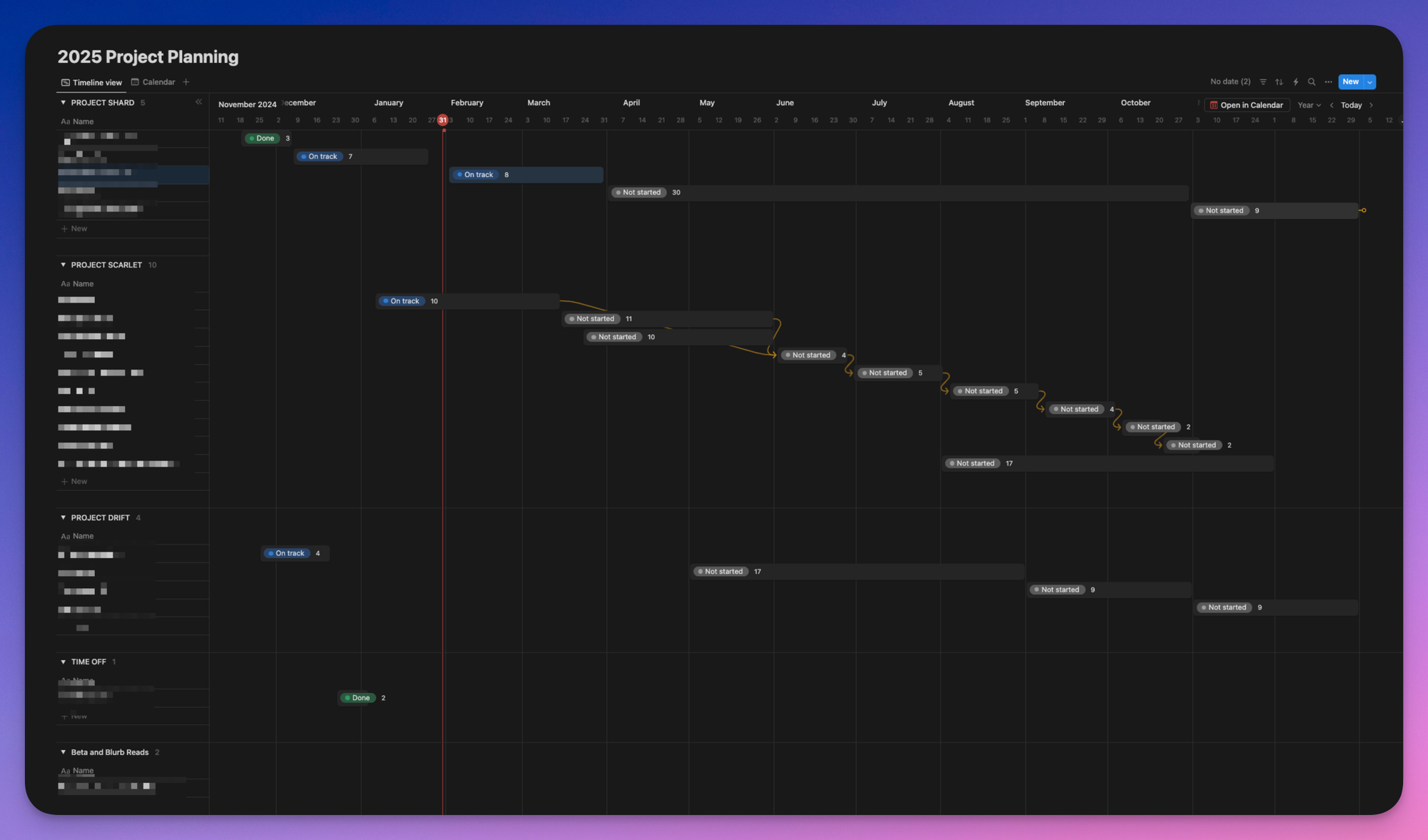Show the No date (2) items
1428x840 pixels.
click(1230, 82)
